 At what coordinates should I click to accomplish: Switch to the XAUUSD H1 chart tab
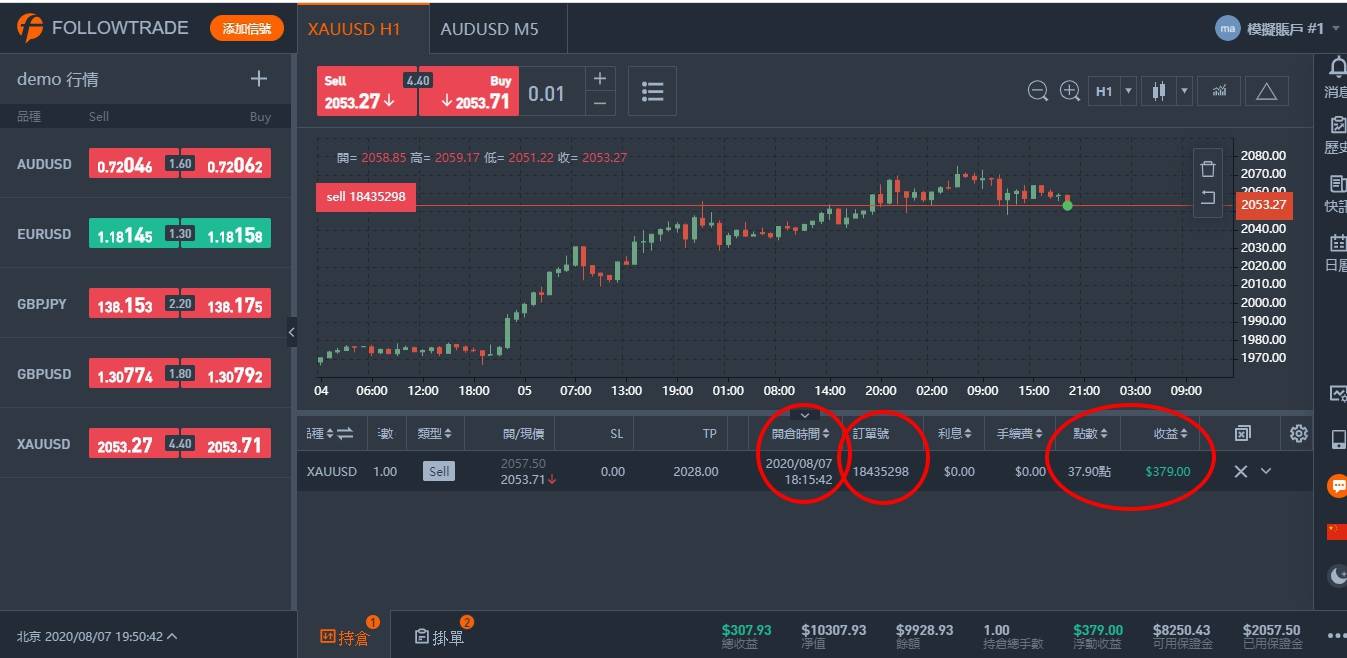(x=363, y=29)
